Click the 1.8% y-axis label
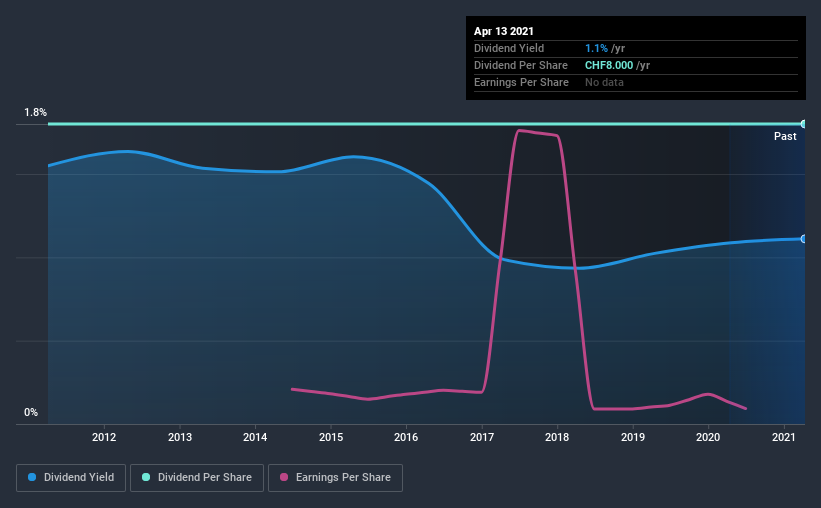The height and width of the screenshot is (508, 821). 35,112
